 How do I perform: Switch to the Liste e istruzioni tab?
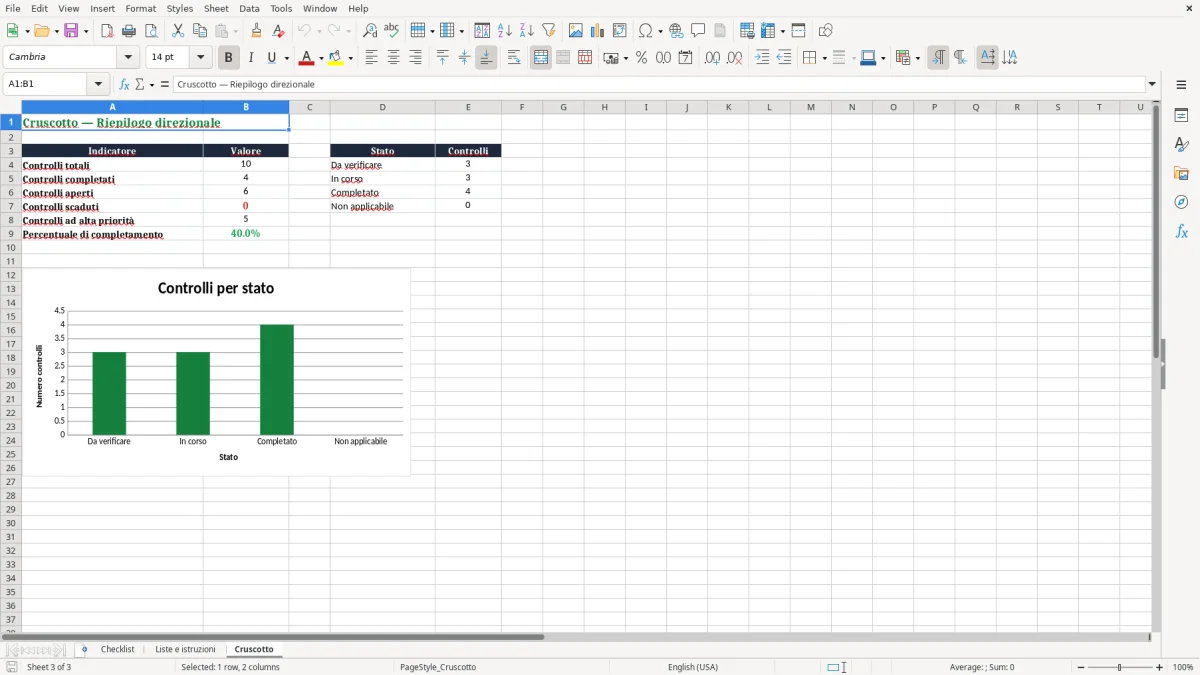(185, 650)
